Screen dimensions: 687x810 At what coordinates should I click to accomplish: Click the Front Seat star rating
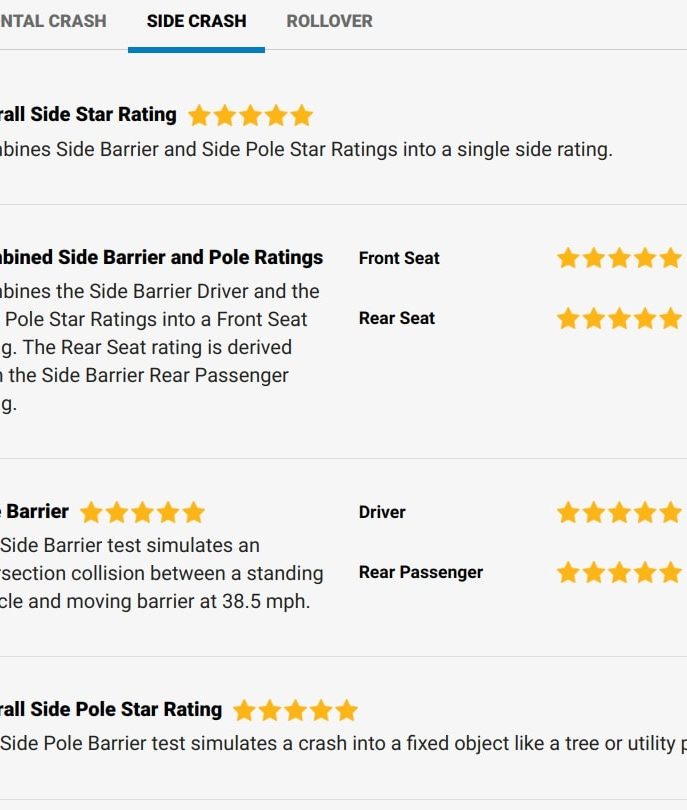619,258
